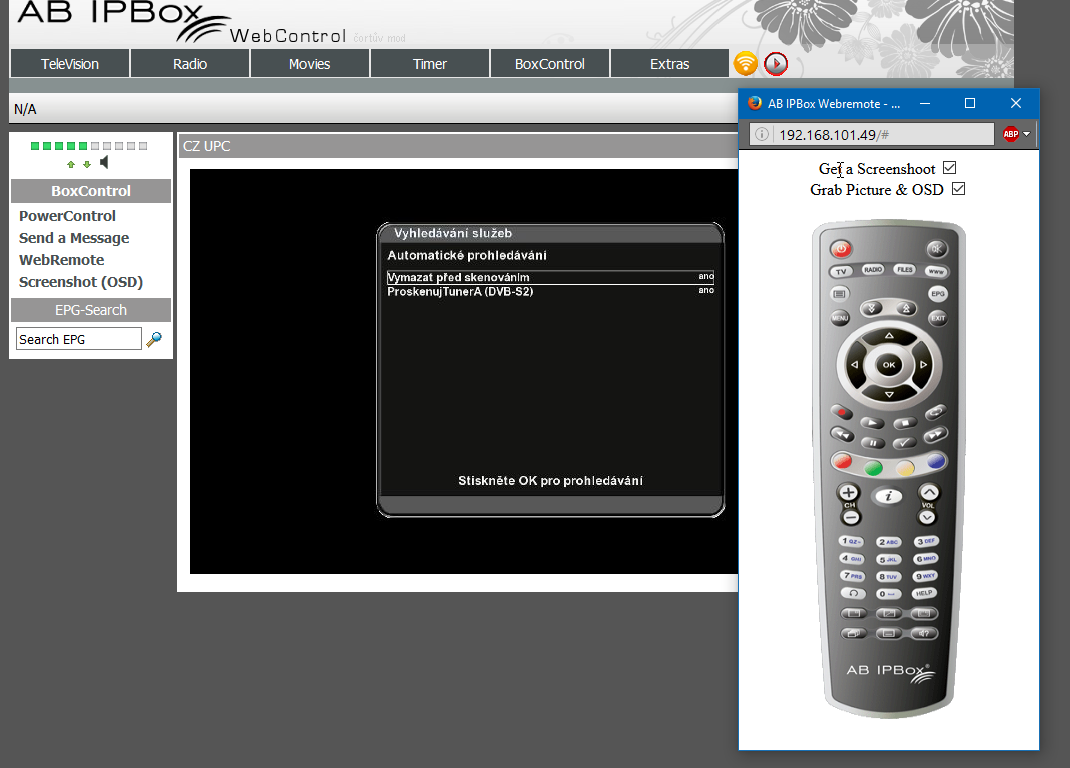Click the orange Wi-Fi stream icon
Image resolution: width=1070 pixels, height=768 pixels.
pos(746,63)
